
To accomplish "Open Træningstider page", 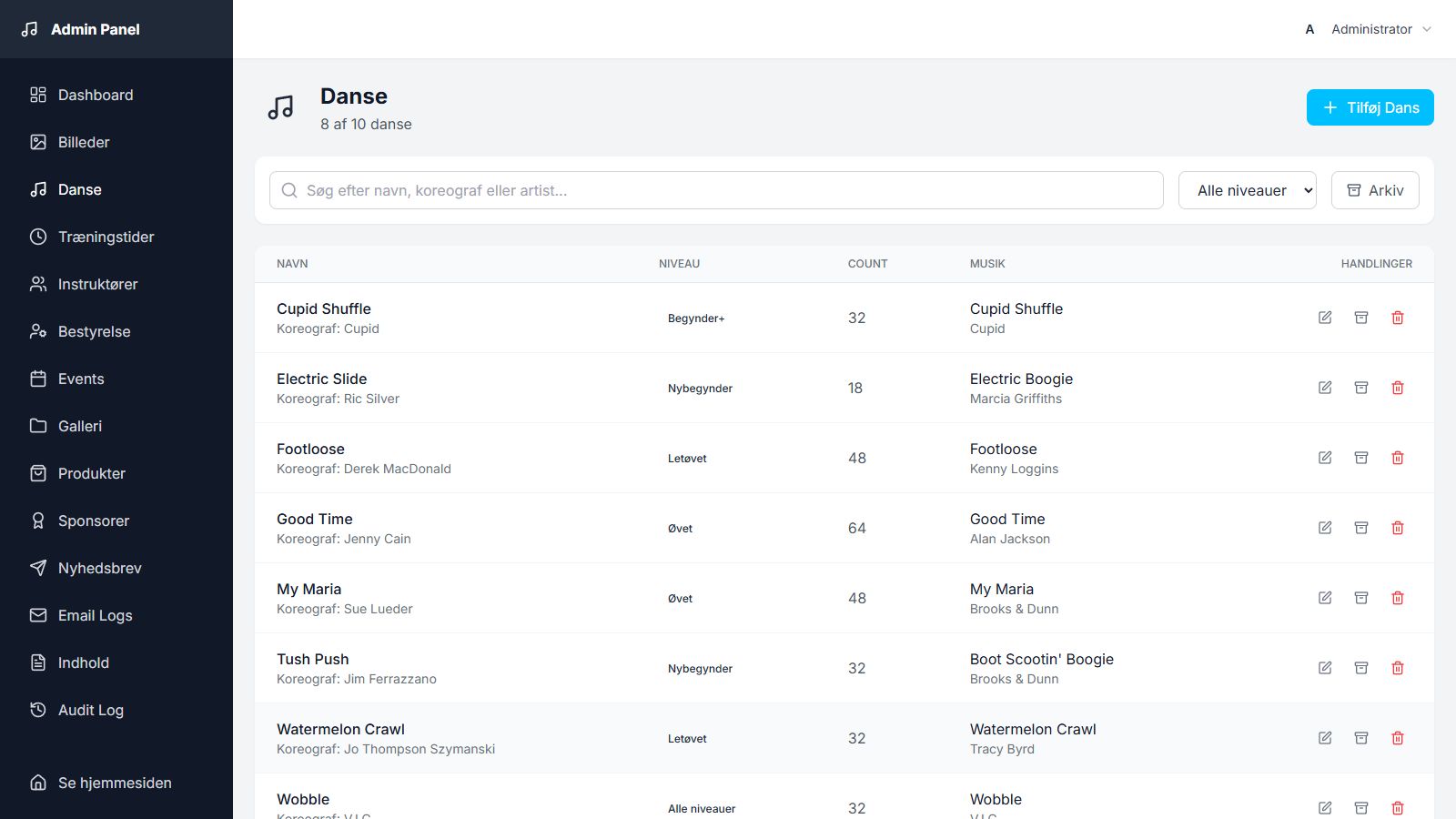I will tap(116, 237).
